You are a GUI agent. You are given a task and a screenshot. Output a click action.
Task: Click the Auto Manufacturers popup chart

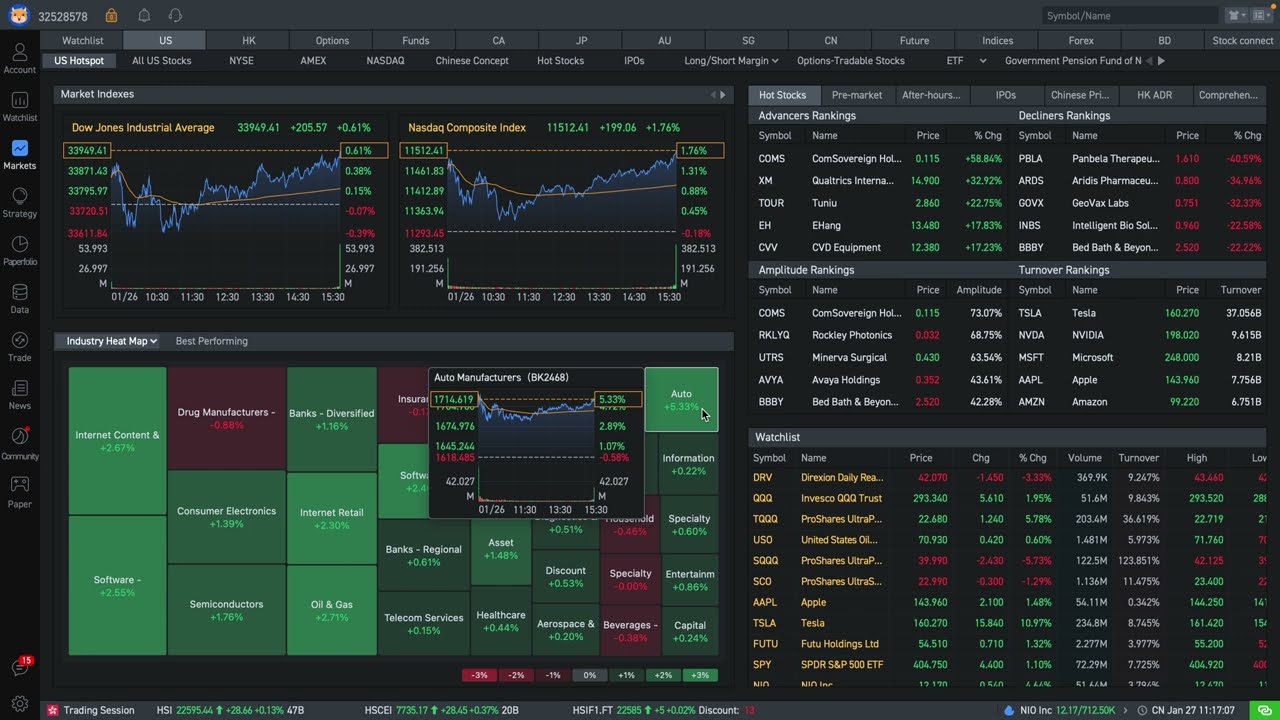click(536, 444)
